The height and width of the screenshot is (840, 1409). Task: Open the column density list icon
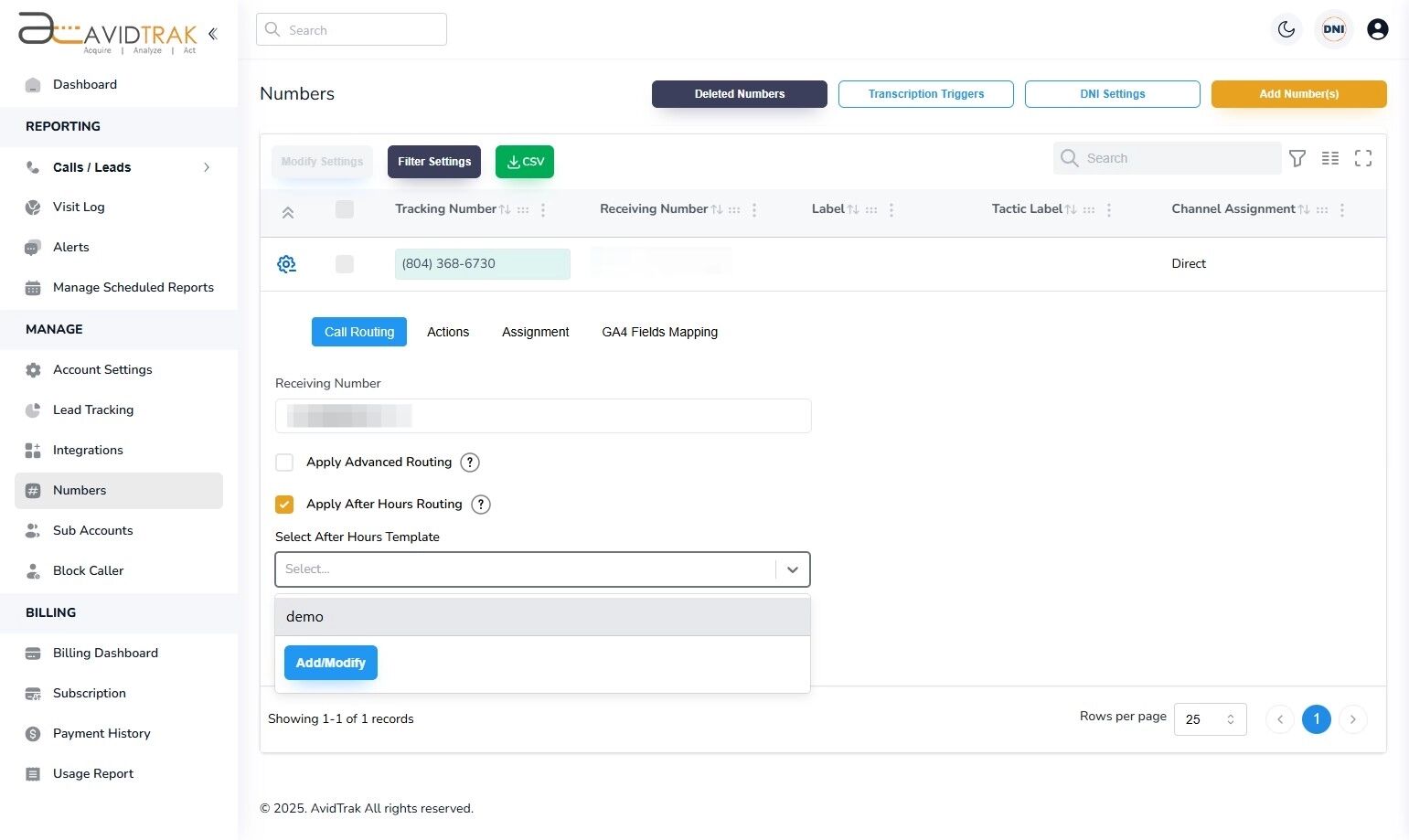click(x=1330, y=158)
